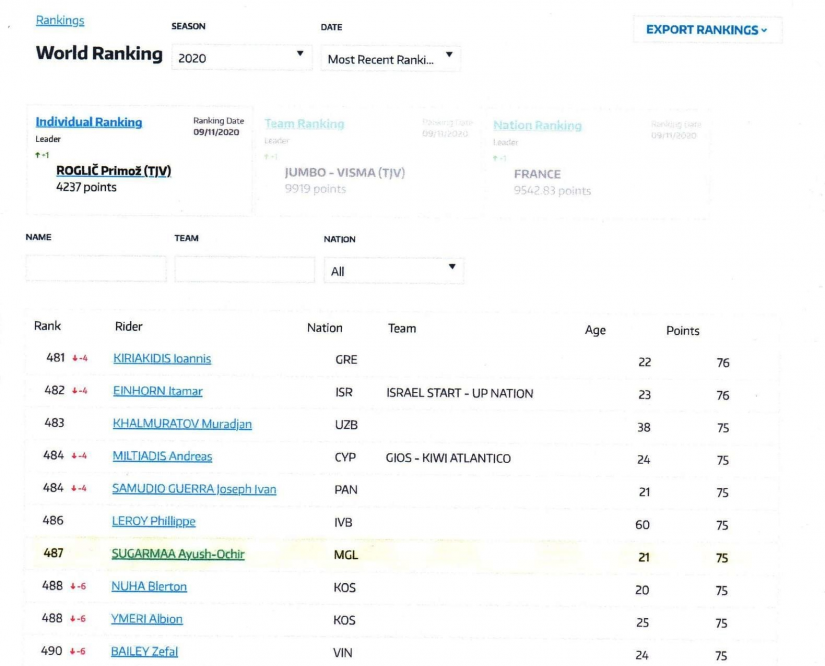Image resolution: width=825 pixels, height=666 pixels.
Task: Open rider NUHA Blerton
Action: [x=149, y=587]
